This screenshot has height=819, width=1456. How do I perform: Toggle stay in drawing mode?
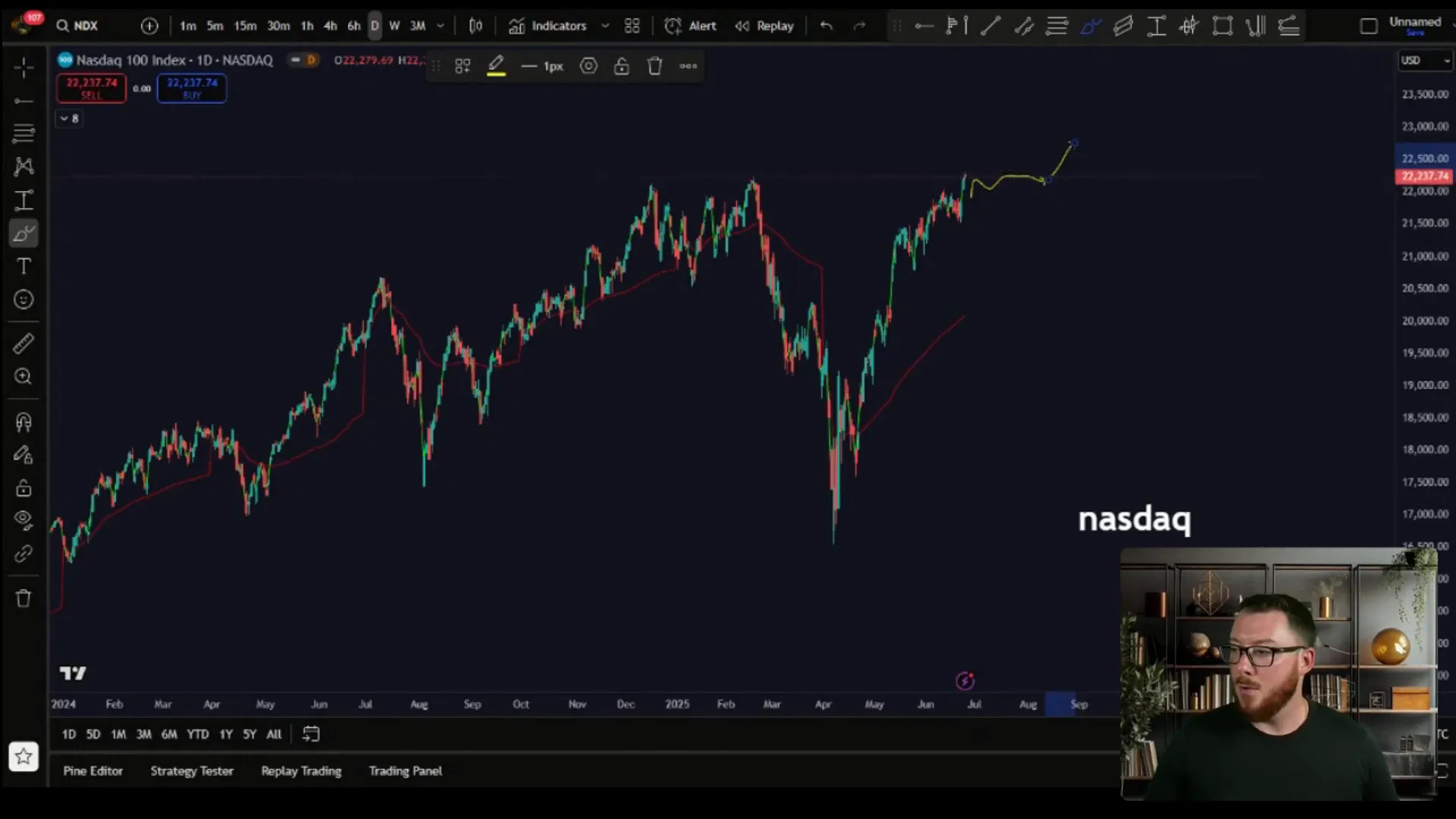click(24, 455)
